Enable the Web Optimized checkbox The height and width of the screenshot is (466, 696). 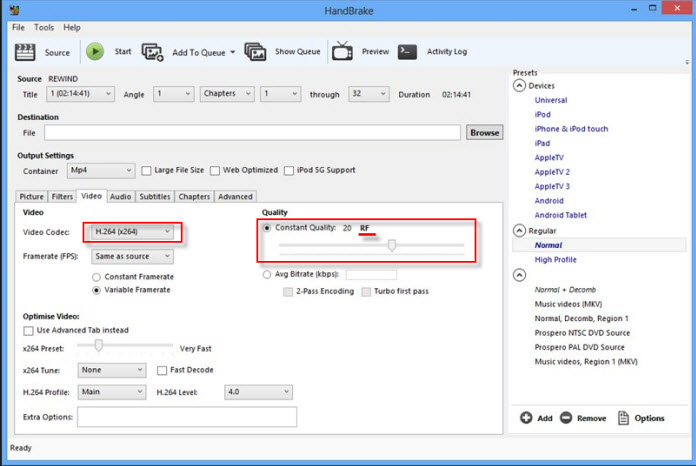click(215, 171)
